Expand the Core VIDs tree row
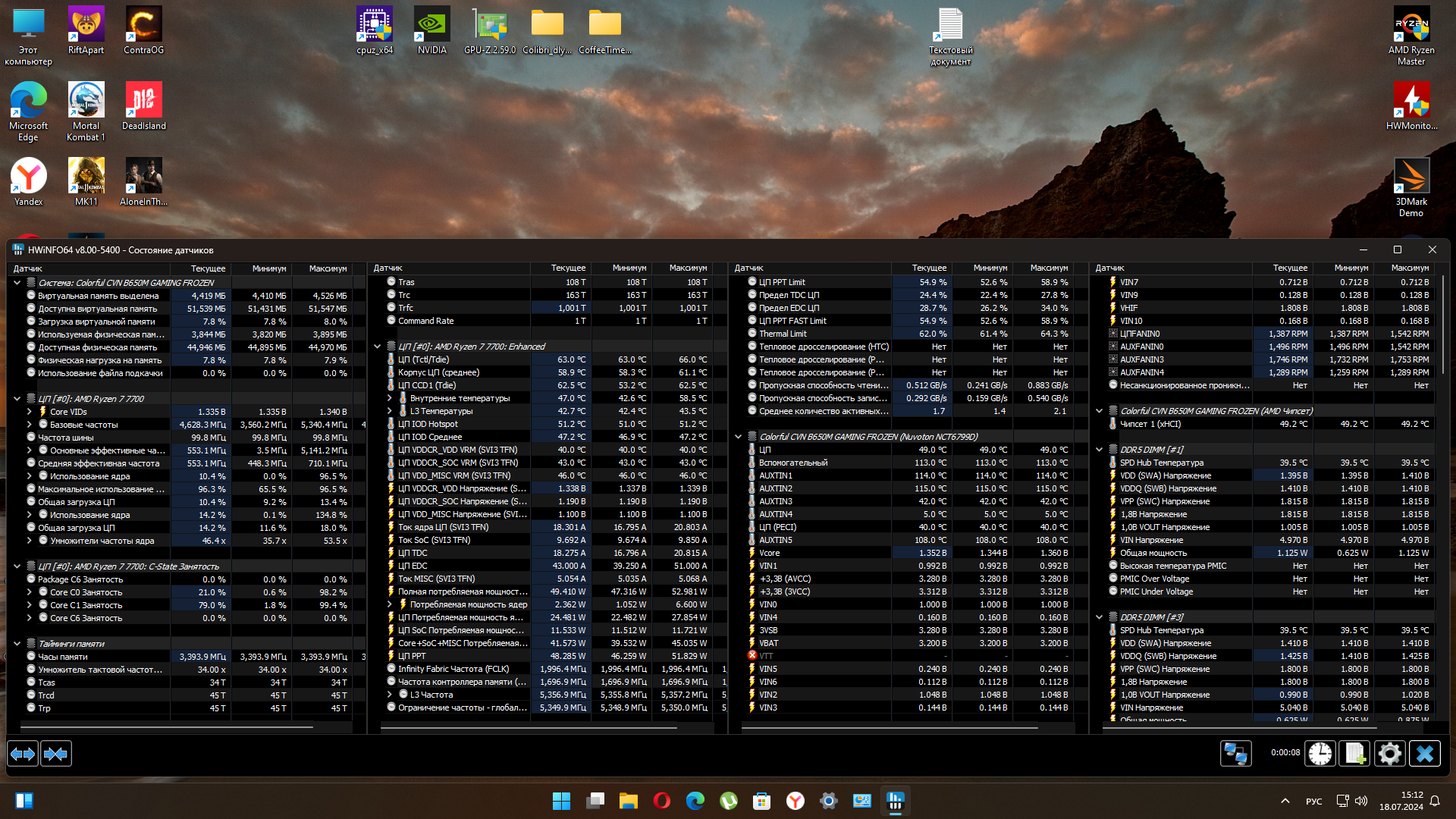Viewport: 1456px width, 819px height. tap(30, 412)
